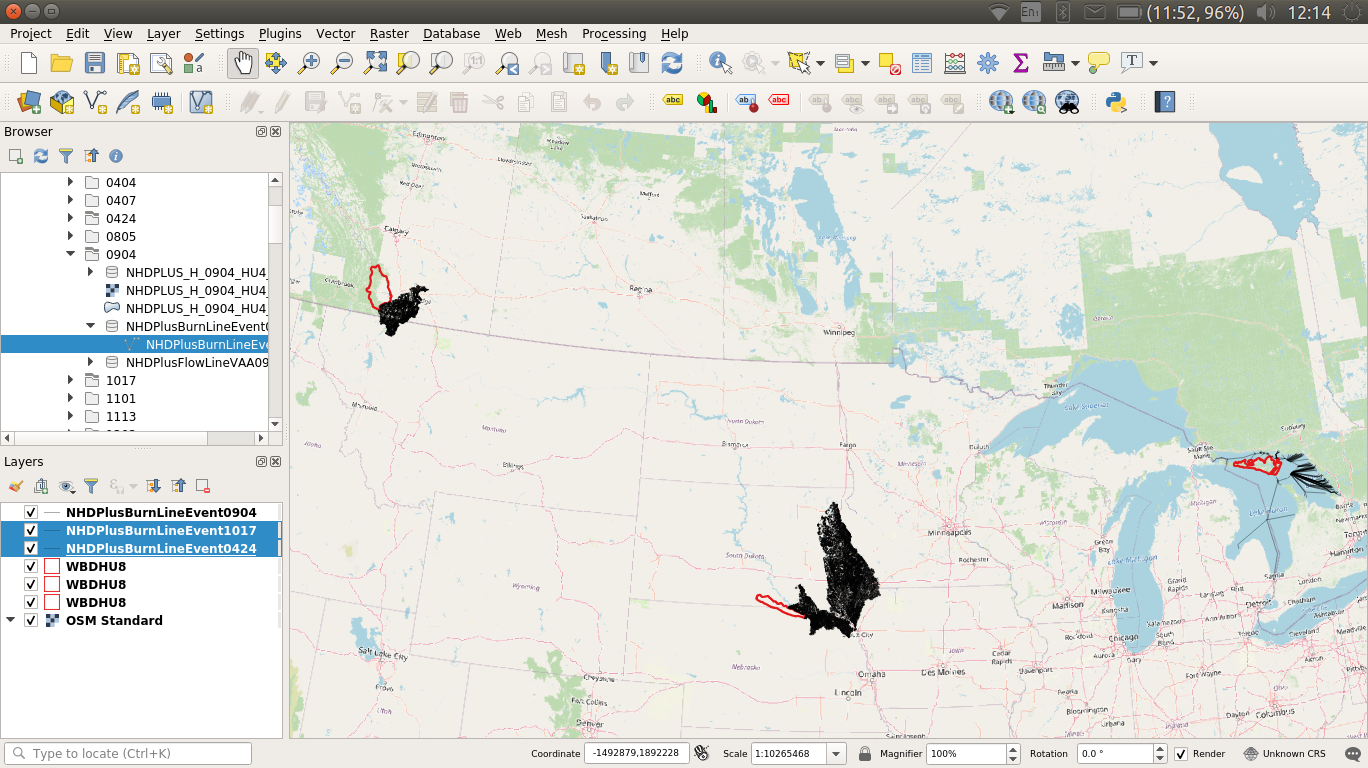Toggle the scale lock icon
Image resolution: width=1368 pixels, height=768 pixels.
pos(864,754)
